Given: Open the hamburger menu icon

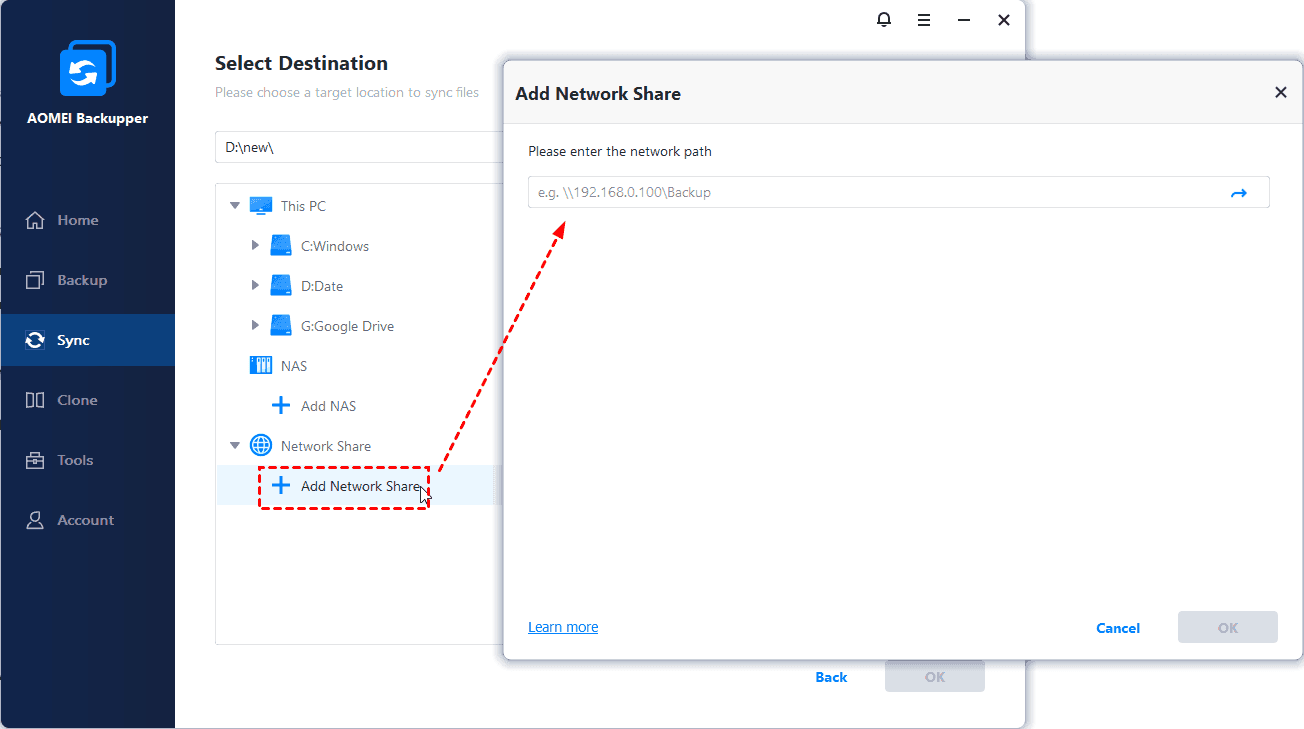Looking at the screenshot, I should [924, 20].
